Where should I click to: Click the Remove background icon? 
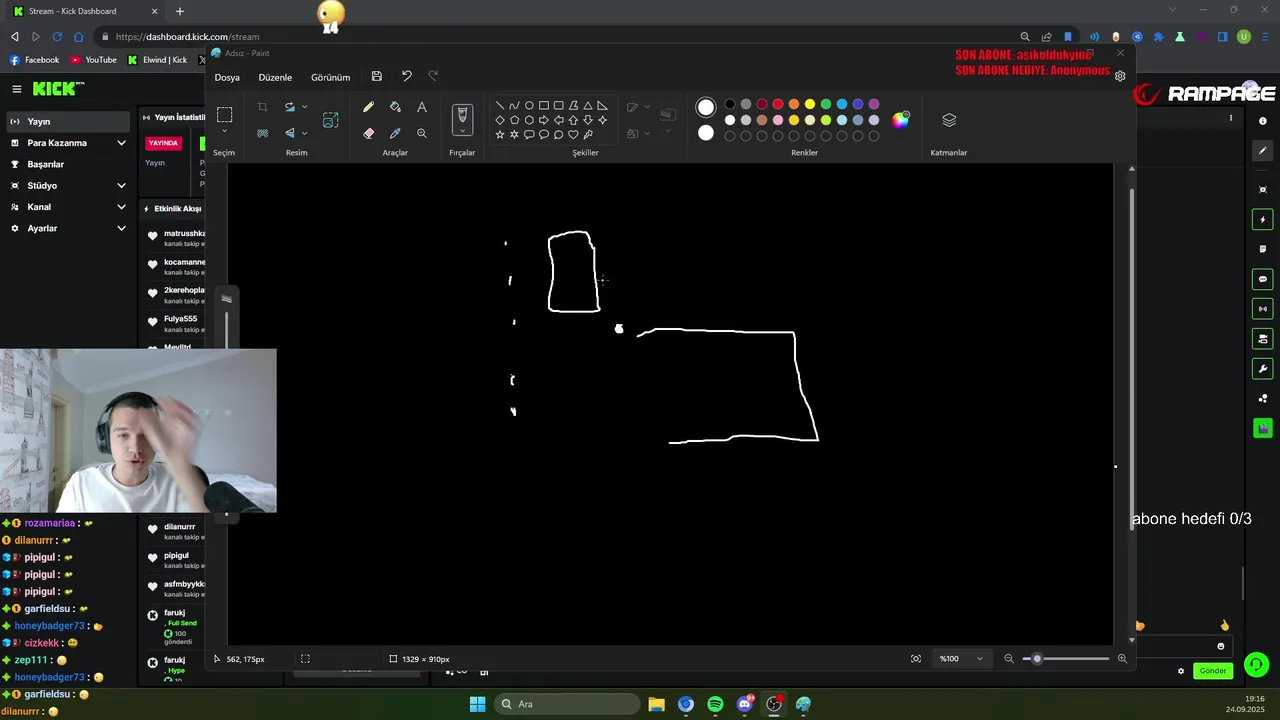pos(262,133)
